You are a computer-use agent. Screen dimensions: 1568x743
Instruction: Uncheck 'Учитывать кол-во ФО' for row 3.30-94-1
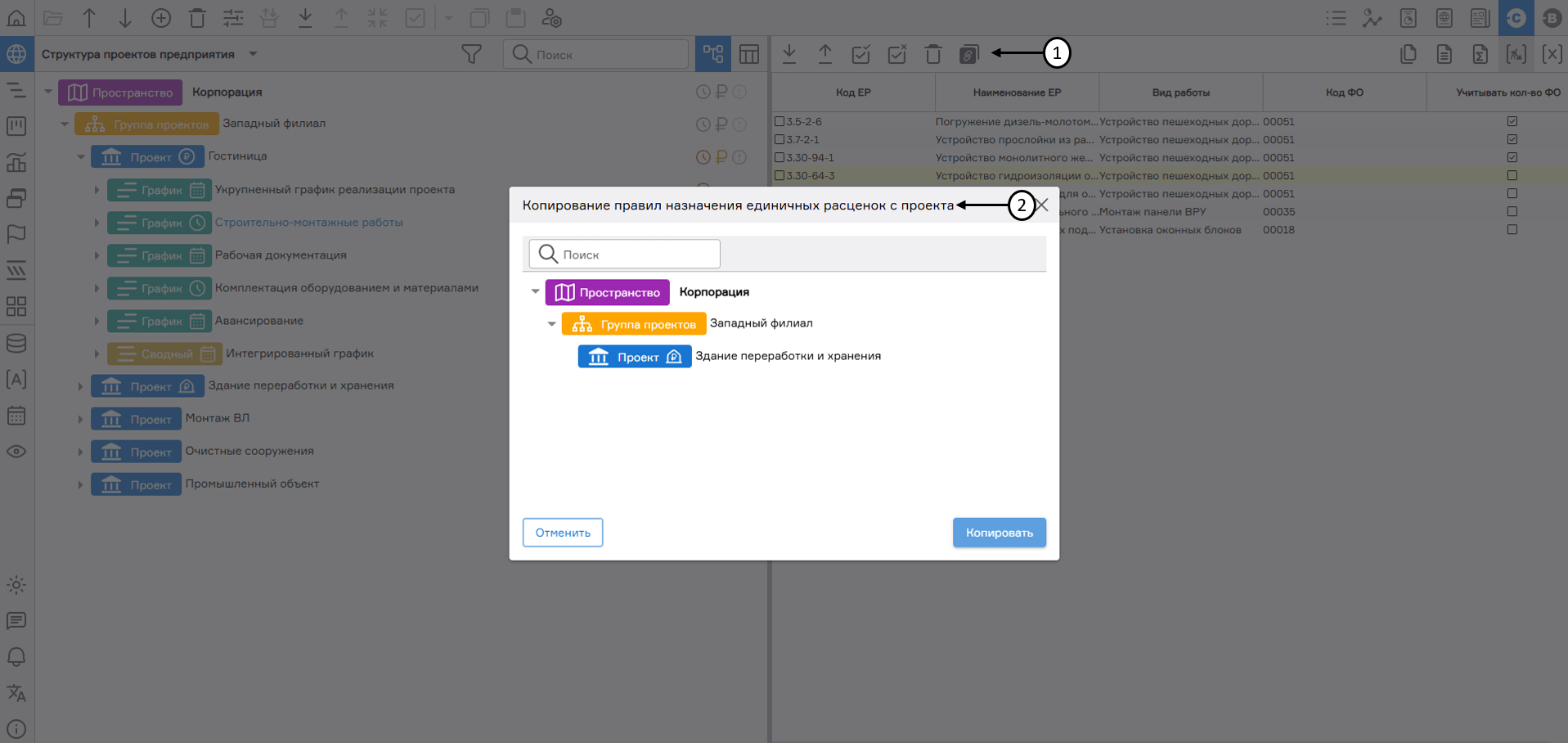pyautogui.click(x=1512, y=157)
